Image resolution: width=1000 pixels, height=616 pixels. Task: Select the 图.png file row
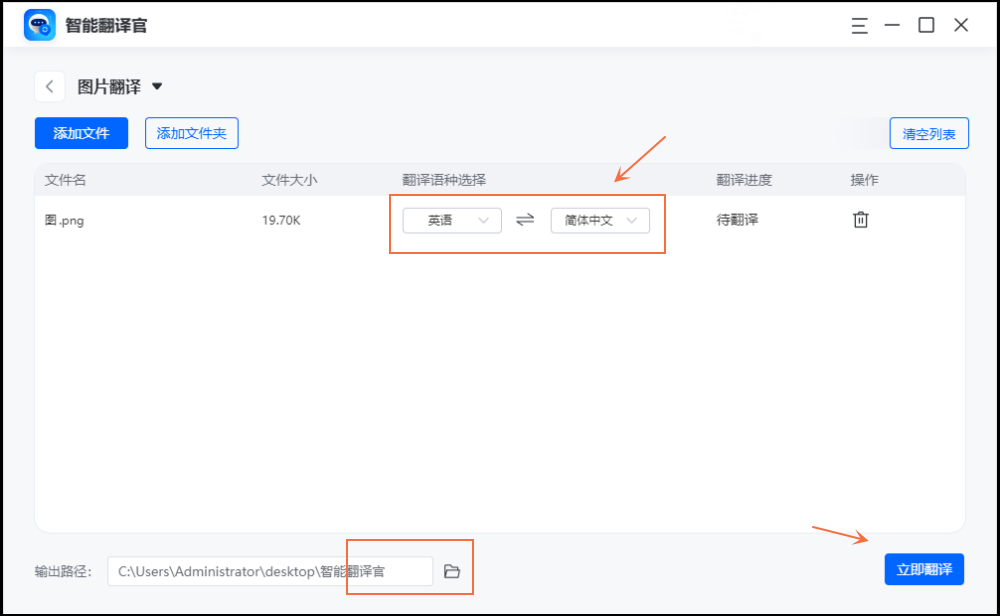click(65, 219)
